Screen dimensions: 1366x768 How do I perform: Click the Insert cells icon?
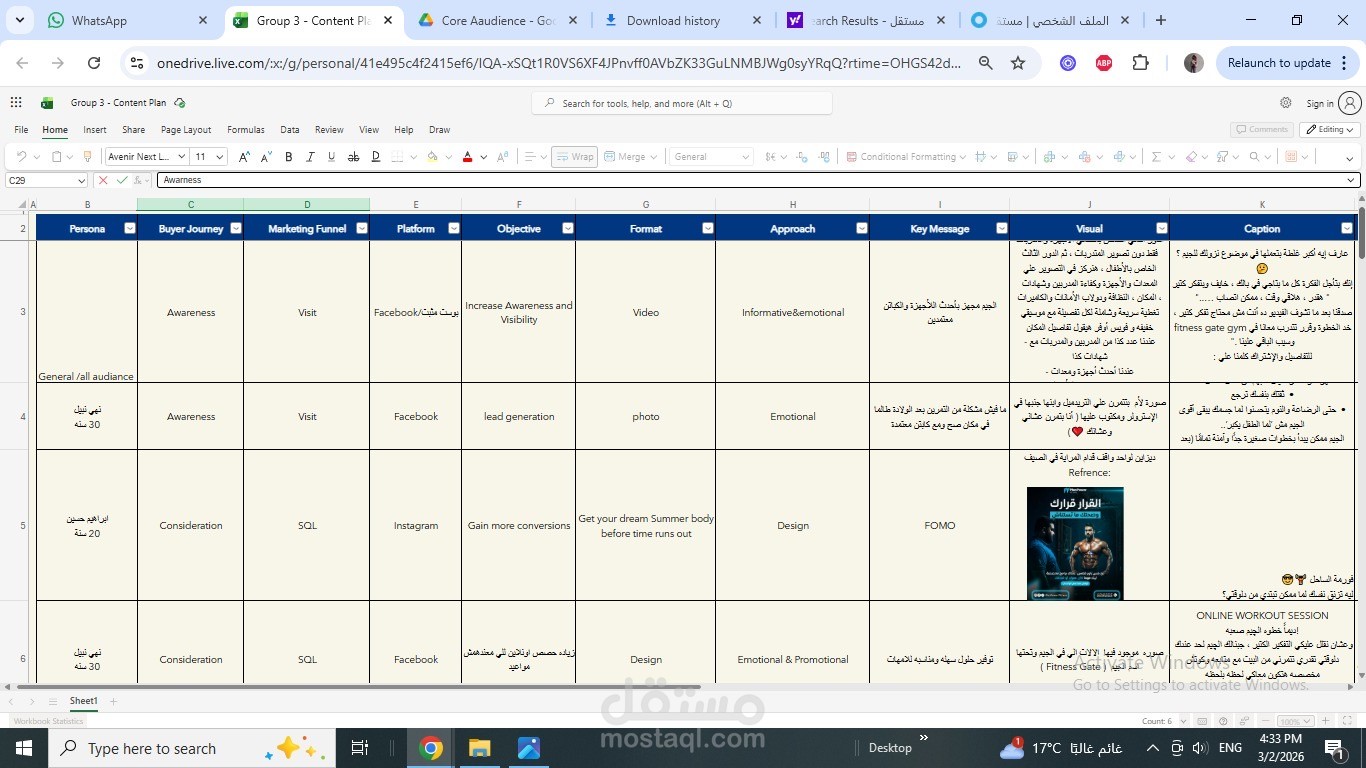(x=1049, y=156)
